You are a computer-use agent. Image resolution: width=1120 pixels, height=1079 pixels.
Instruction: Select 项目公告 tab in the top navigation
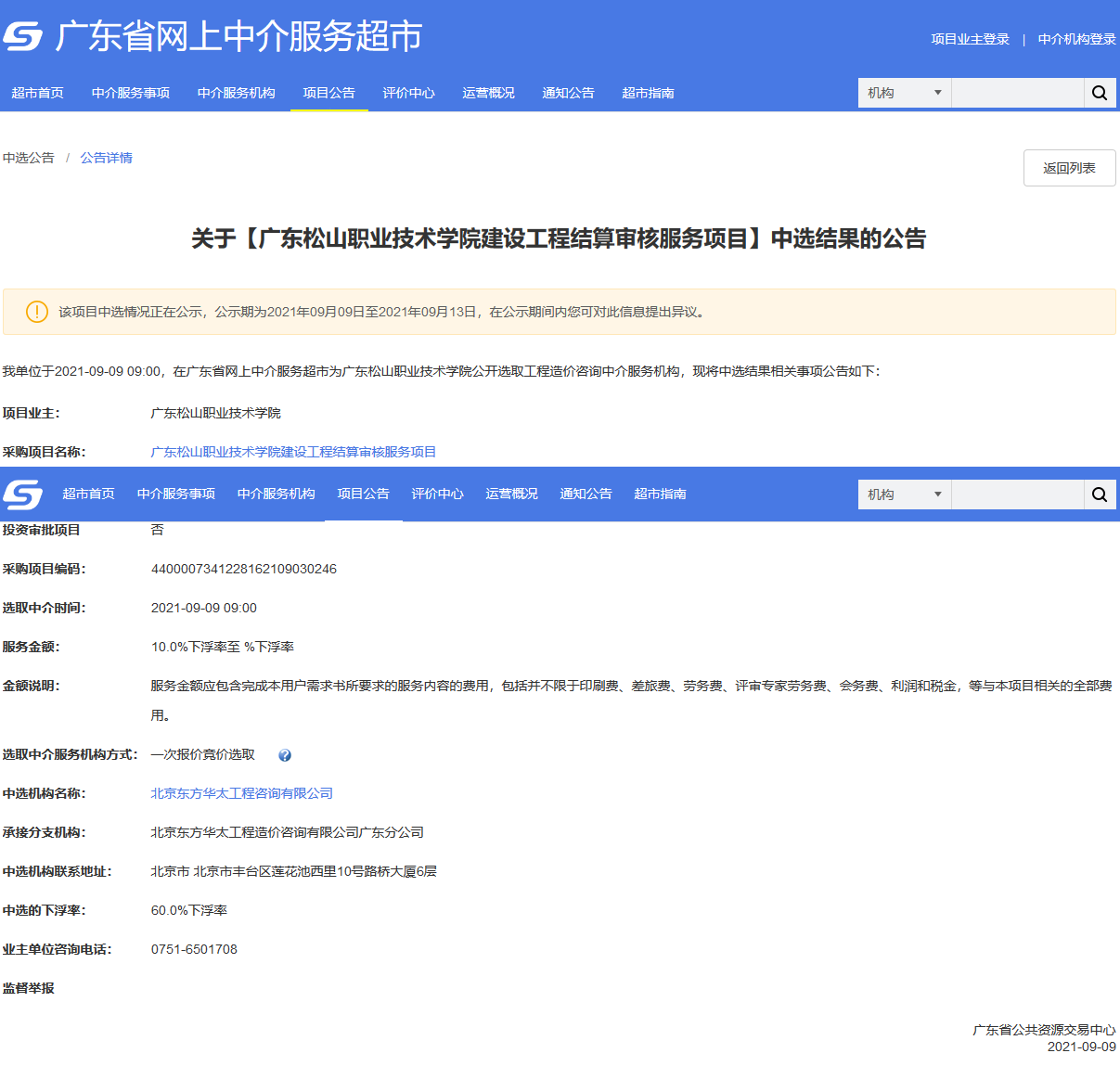329,93
